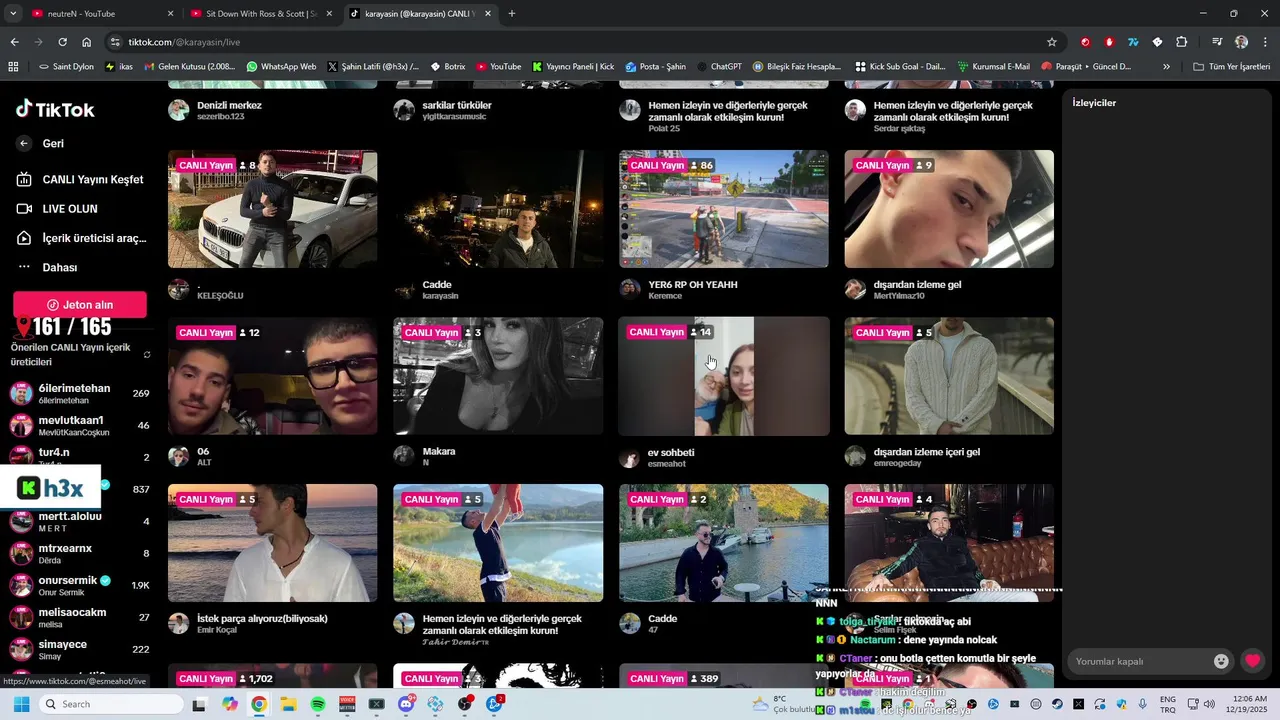The height and width of the screenshot is (720, 1280).
Task: Open Discord from the taskbar
Action: click(406, 704)
